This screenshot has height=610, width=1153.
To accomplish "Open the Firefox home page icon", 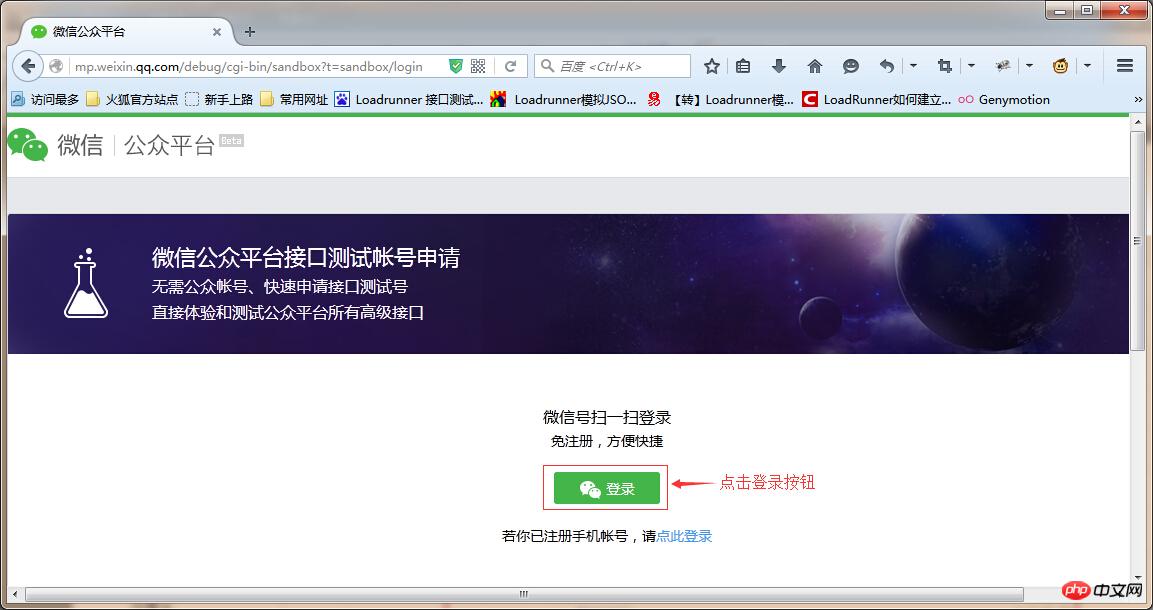I will 816,65.
